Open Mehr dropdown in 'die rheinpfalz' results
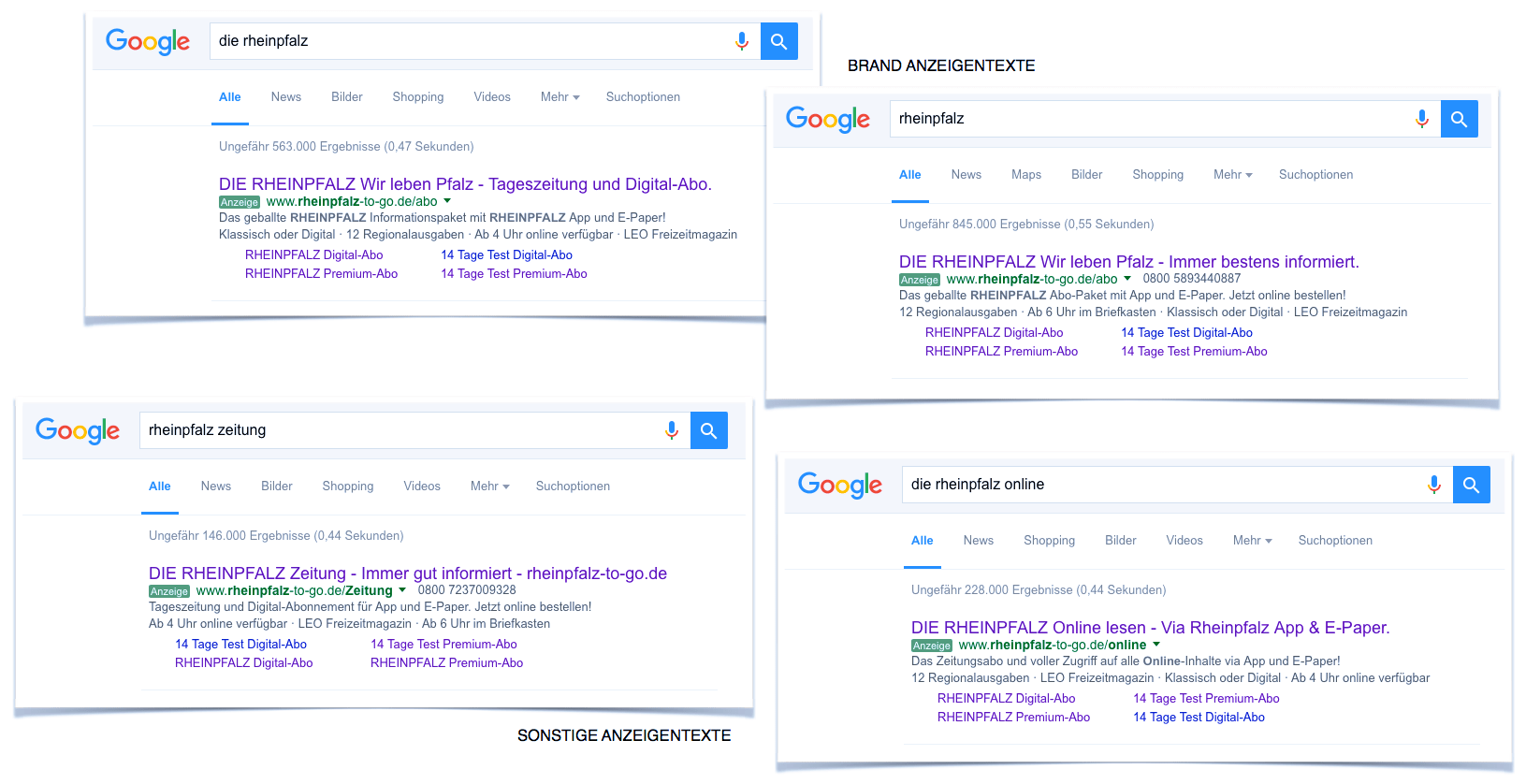The width and height of the screenshot is (1526, 784). 560,97
